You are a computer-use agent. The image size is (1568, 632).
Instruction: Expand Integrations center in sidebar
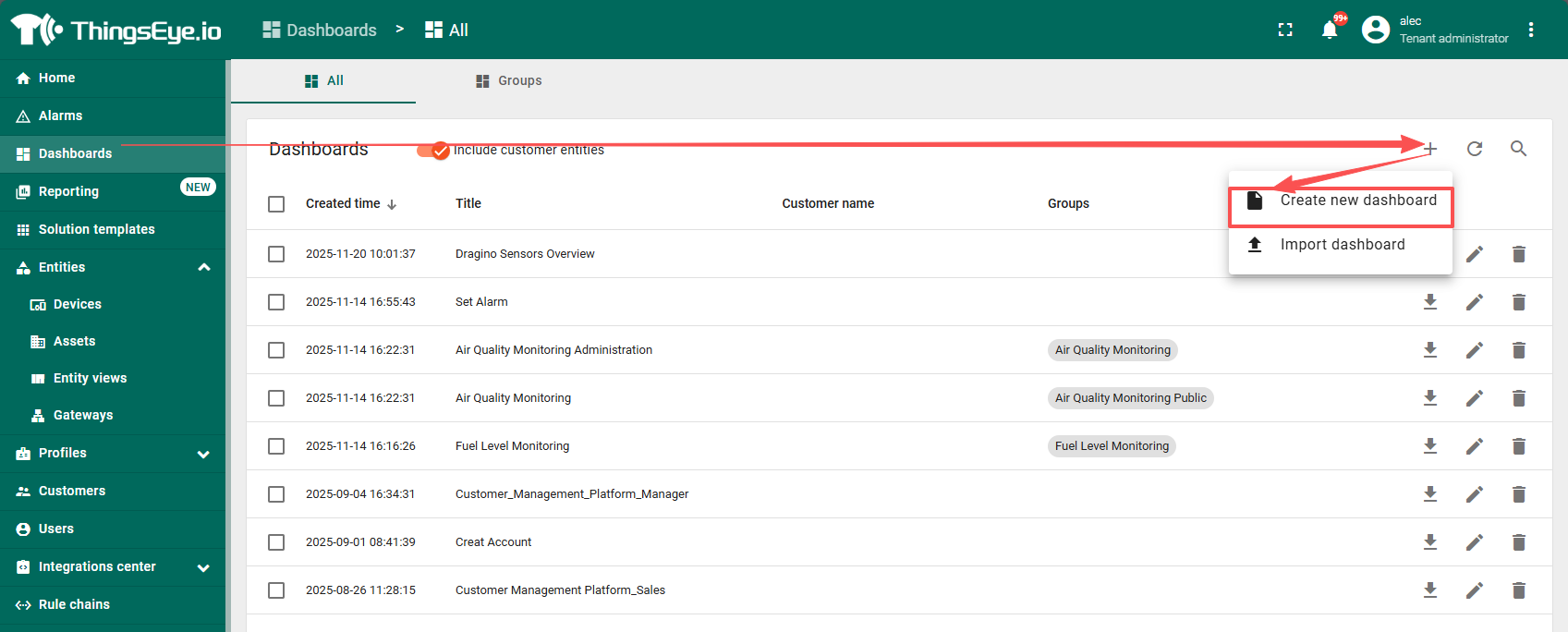tap(204, 567)
